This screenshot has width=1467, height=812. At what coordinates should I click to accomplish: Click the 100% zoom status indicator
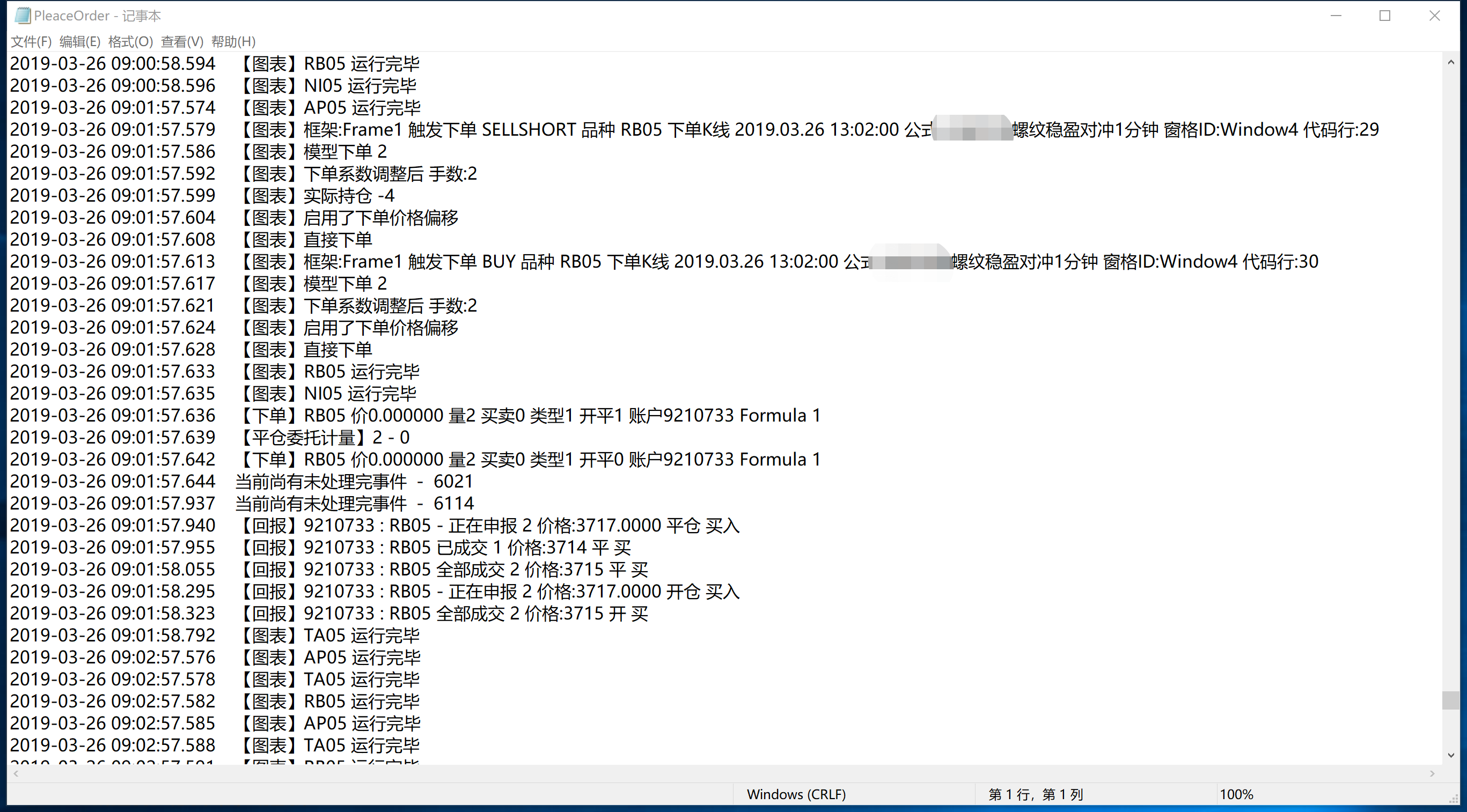[x=1236, y=794]
